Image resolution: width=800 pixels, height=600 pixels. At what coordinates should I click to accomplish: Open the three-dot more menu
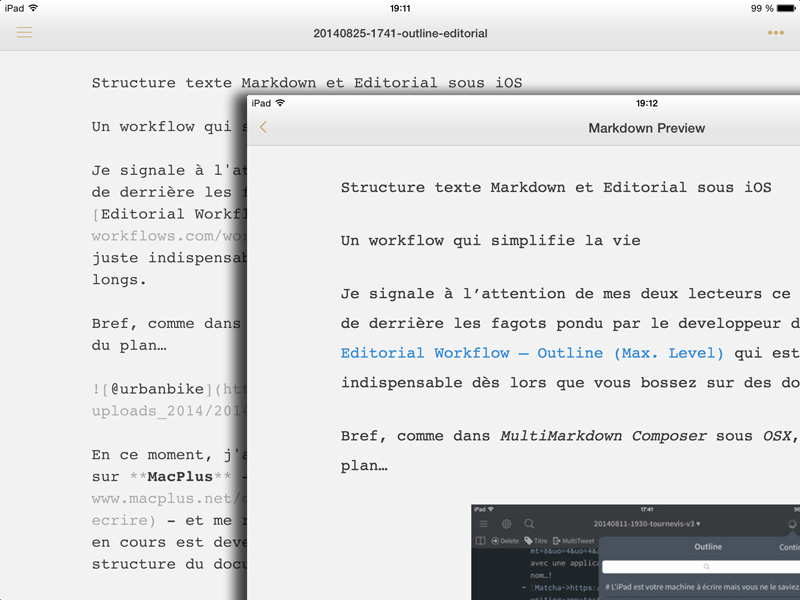pos(776,33)
